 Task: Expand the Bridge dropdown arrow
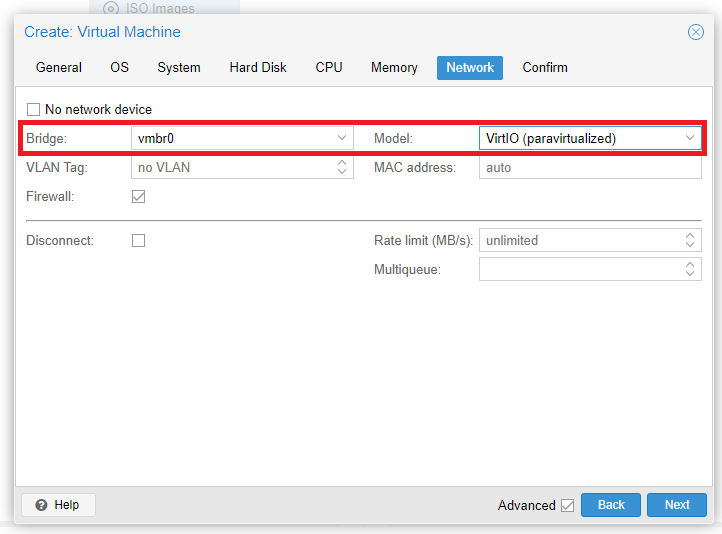(342, 138)
